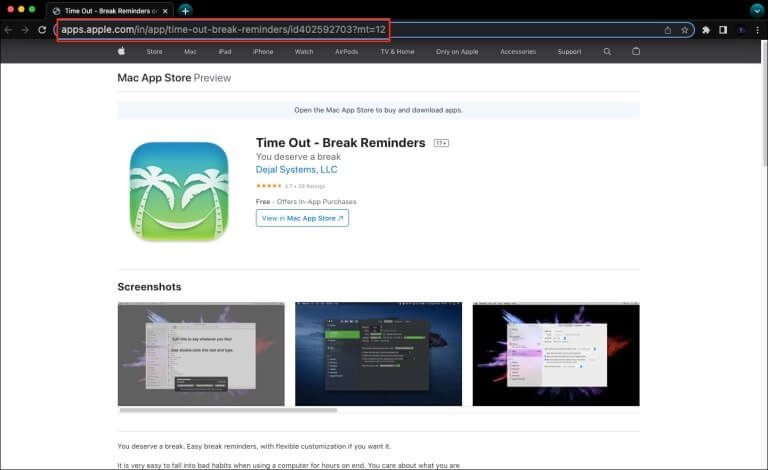
Task: Open the Support menu item
Action: pos(569,51)
